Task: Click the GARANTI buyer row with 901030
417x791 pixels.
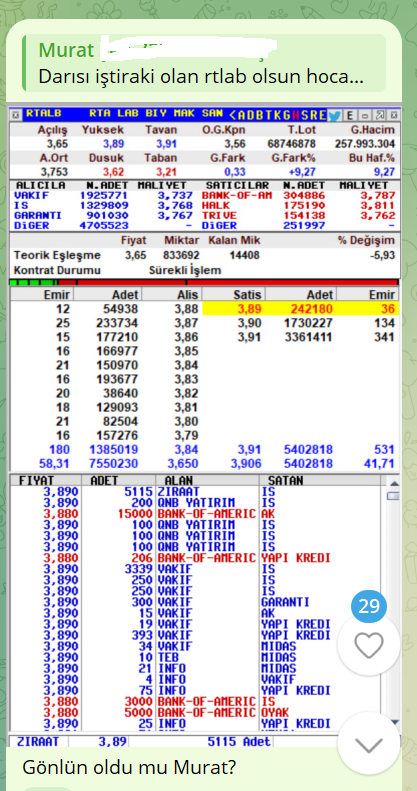Action: (103, 215)
